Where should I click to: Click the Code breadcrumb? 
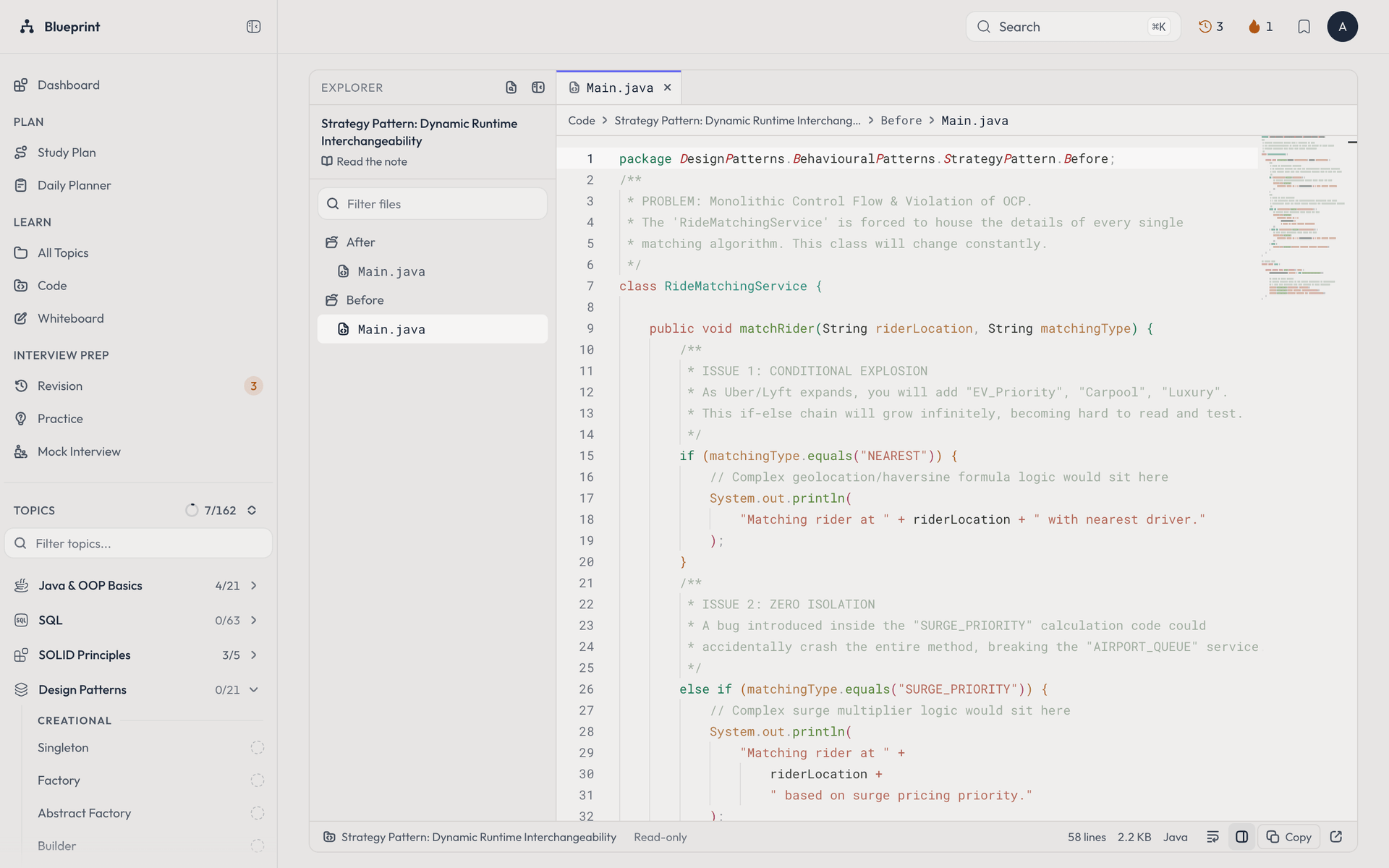click(582, 121)
